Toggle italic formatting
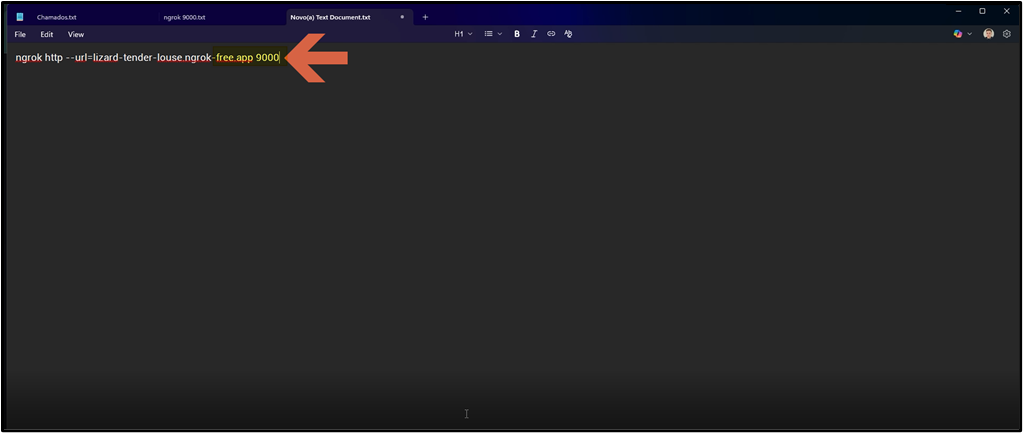The image size is (1023, 433). (x=534, y=34)
